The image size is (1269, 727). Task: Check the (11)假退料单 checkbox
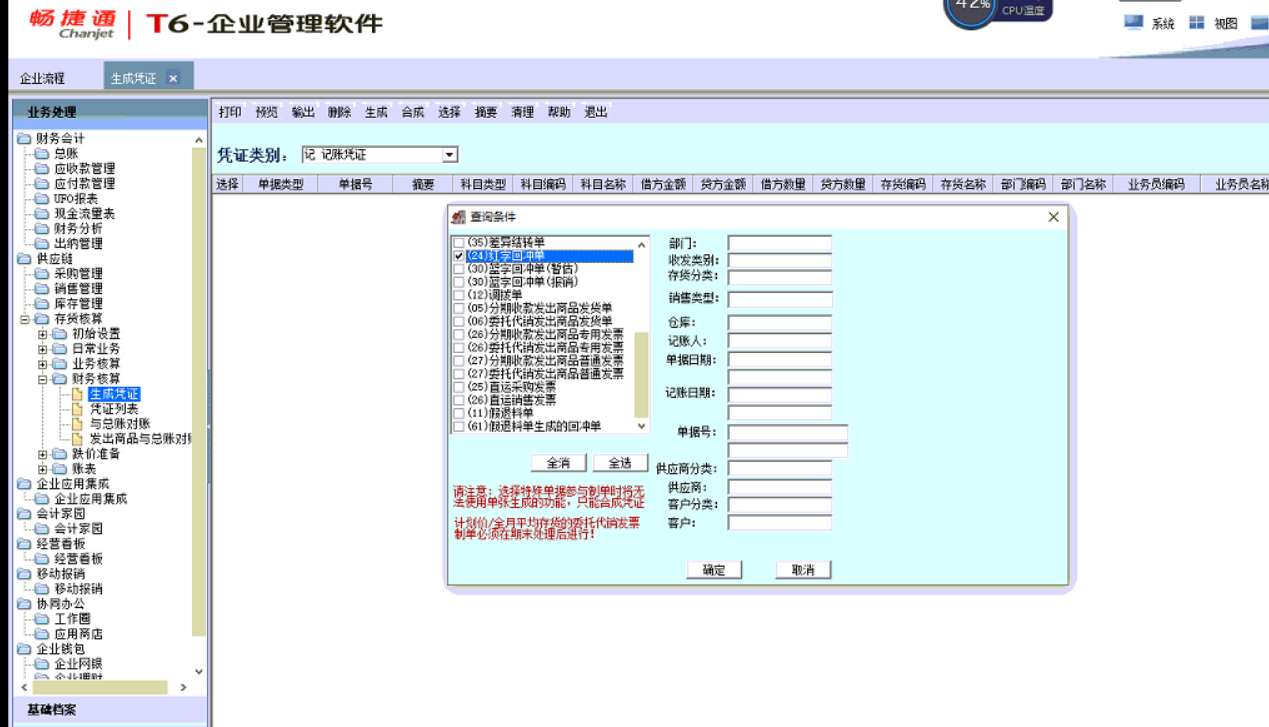[459, 413]
